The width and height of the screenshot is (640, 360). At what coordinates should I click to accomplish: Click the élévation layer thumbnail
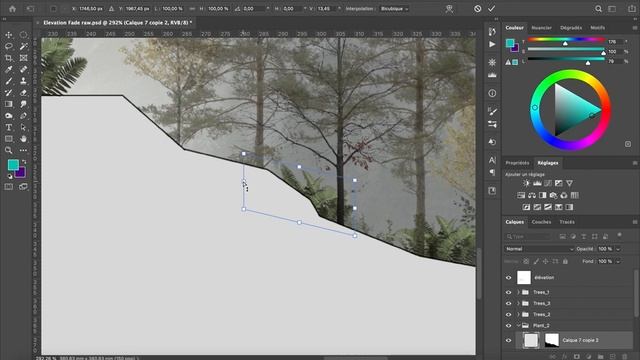click(x=524, y=278)
